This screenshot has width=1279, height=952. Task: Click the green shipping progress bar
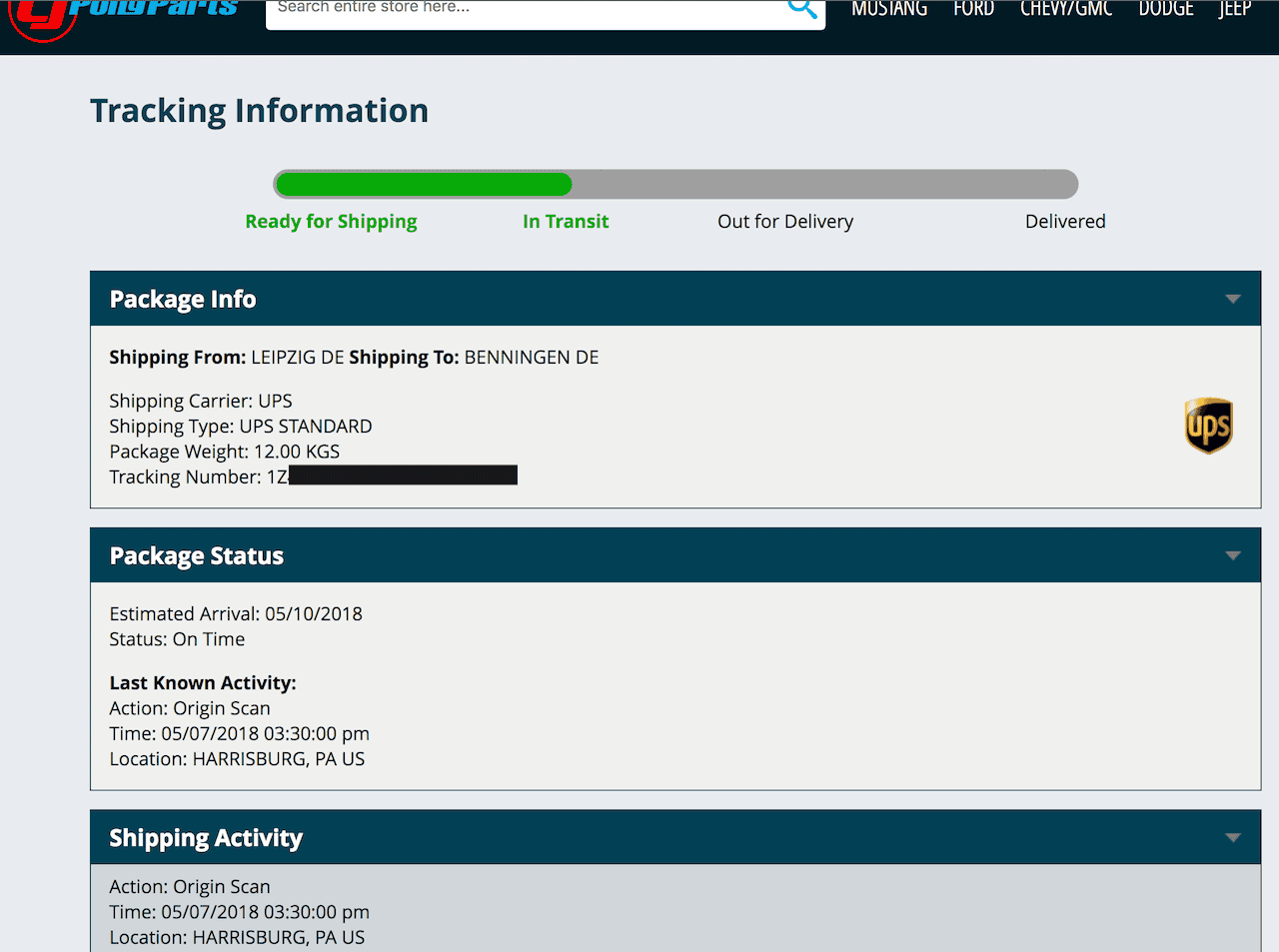point(424,184)
